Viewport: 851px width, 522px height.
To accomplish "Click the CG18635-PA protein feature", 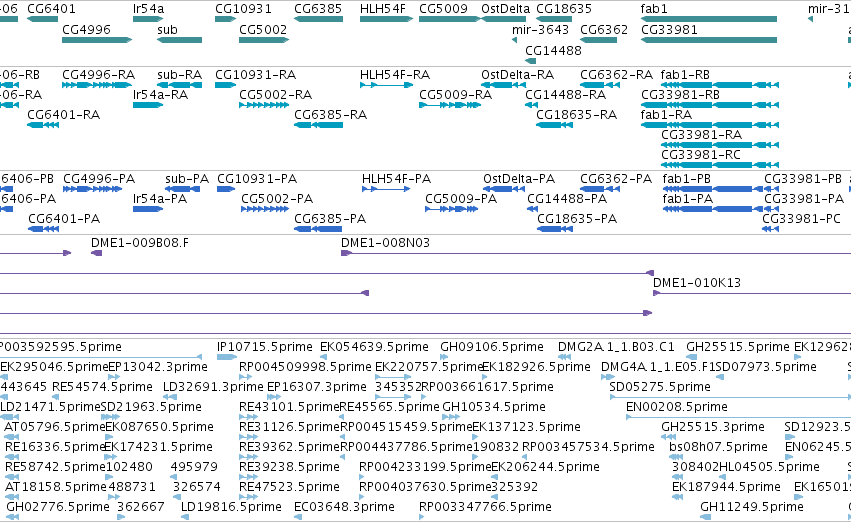I will click(555, 229).
